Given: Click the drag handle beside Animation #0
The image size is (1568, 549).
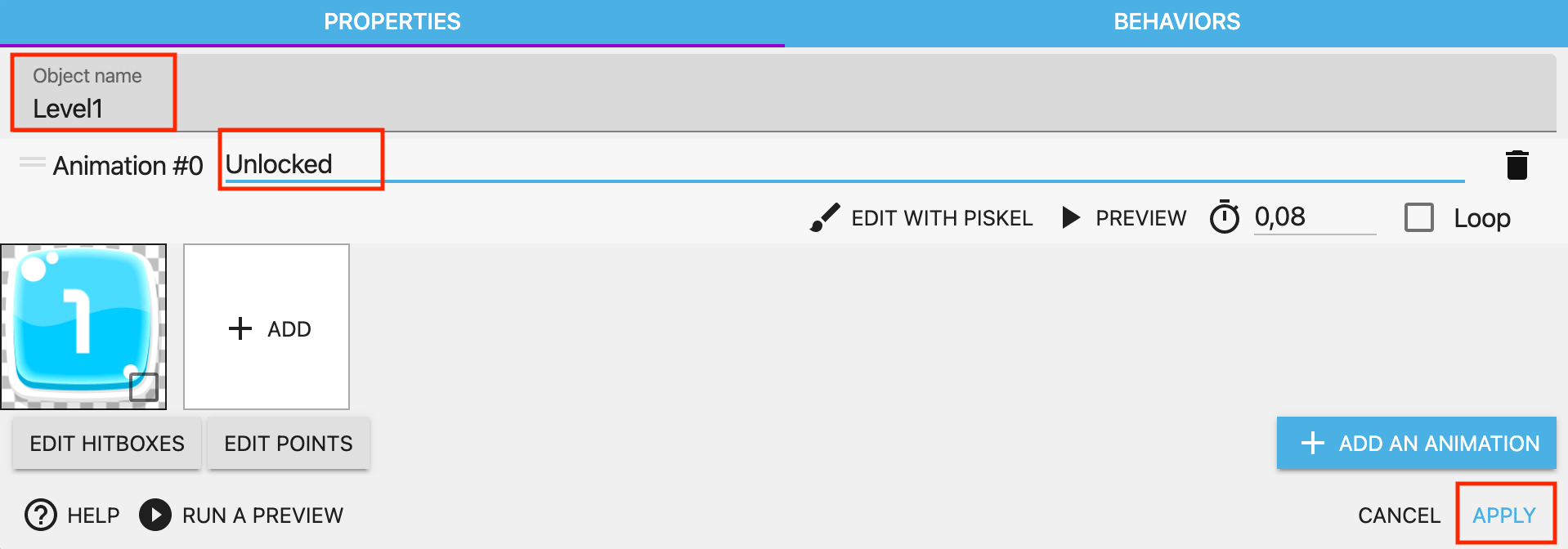Looking at the screenshot, I should pos(33,163).
